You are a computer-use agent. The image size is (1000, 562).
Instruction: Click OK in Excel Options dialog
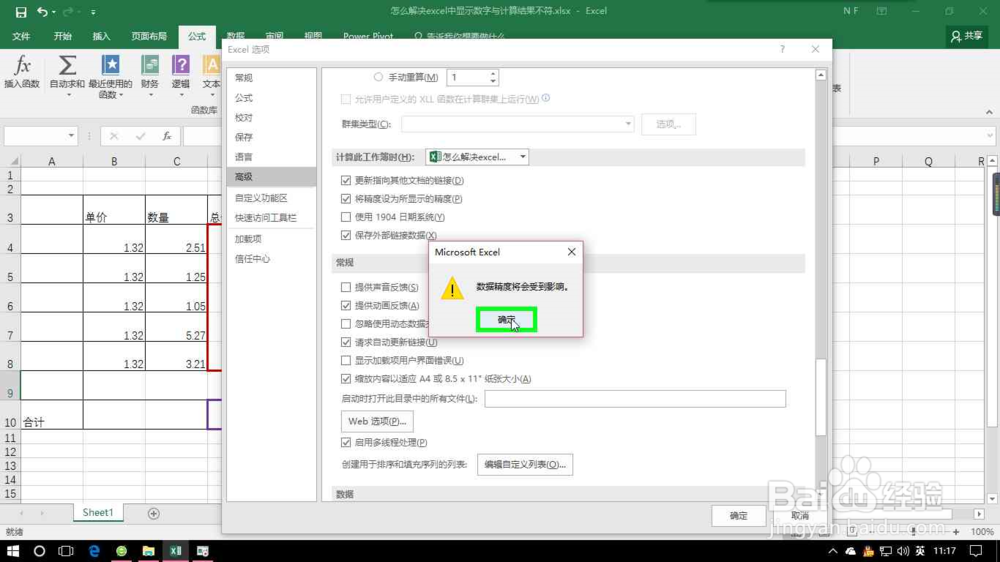tap(739, 516)
